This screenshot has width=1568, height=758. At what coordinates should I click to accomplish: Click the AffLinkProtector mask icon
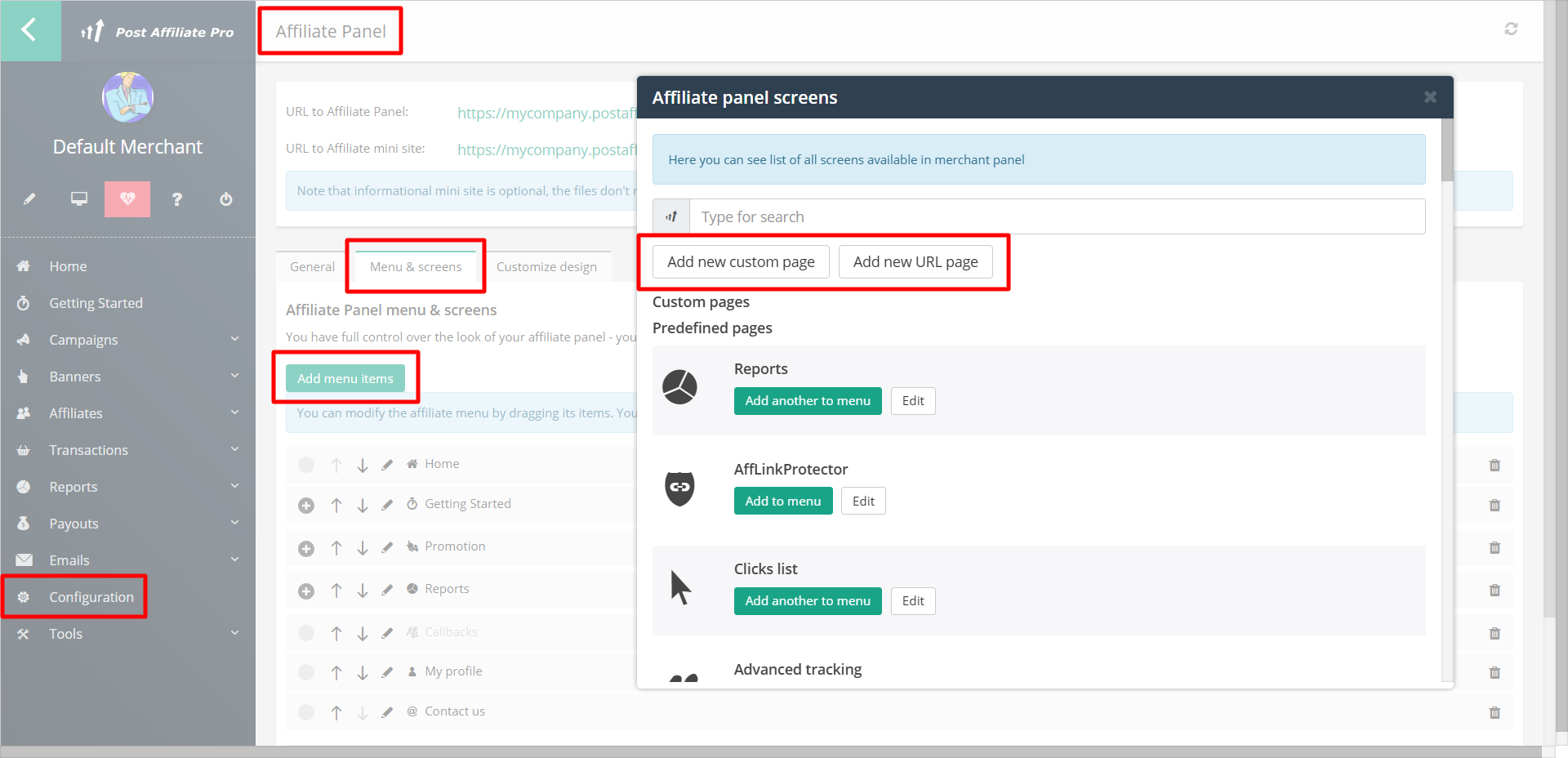[679, 488]
